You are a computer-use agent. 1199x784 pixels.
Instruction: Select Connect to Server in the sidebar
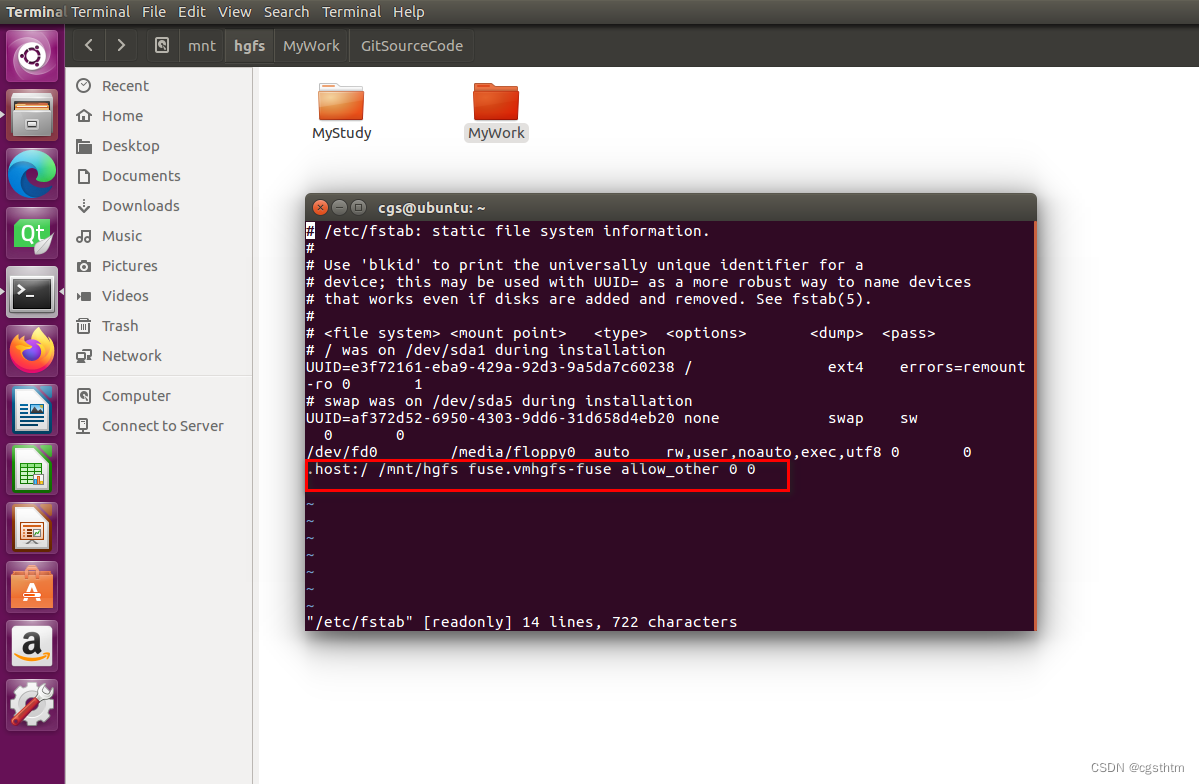[161, 425]
